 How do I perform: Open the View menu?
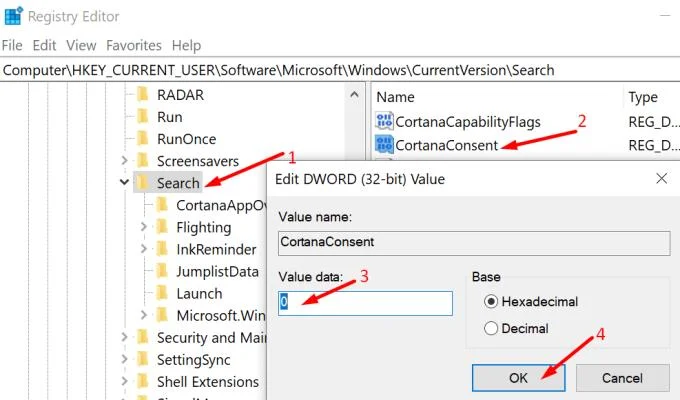point(81,45)
